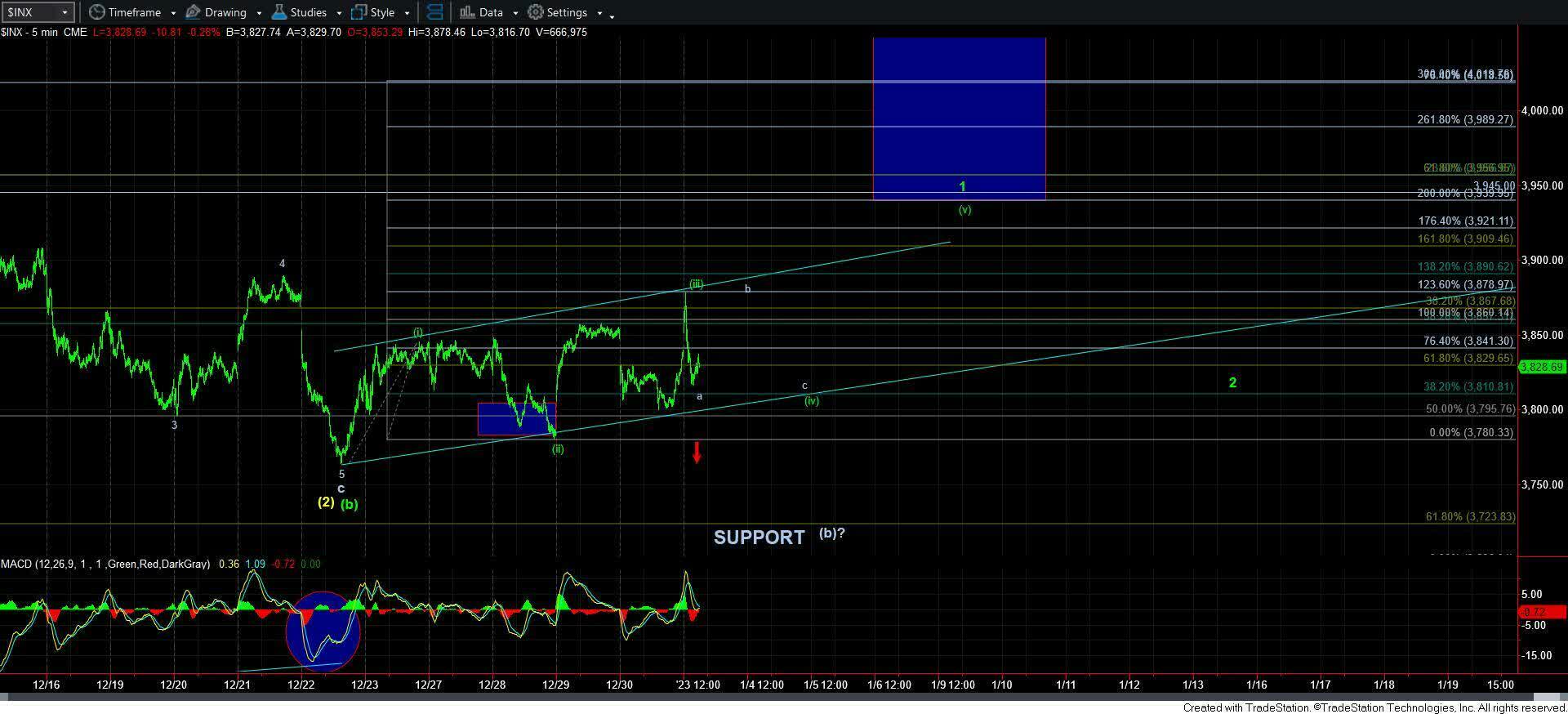This screenshot has height=714, width=1568.
Task: Click the 1/10 date axis label
Action: [1002, 685]
